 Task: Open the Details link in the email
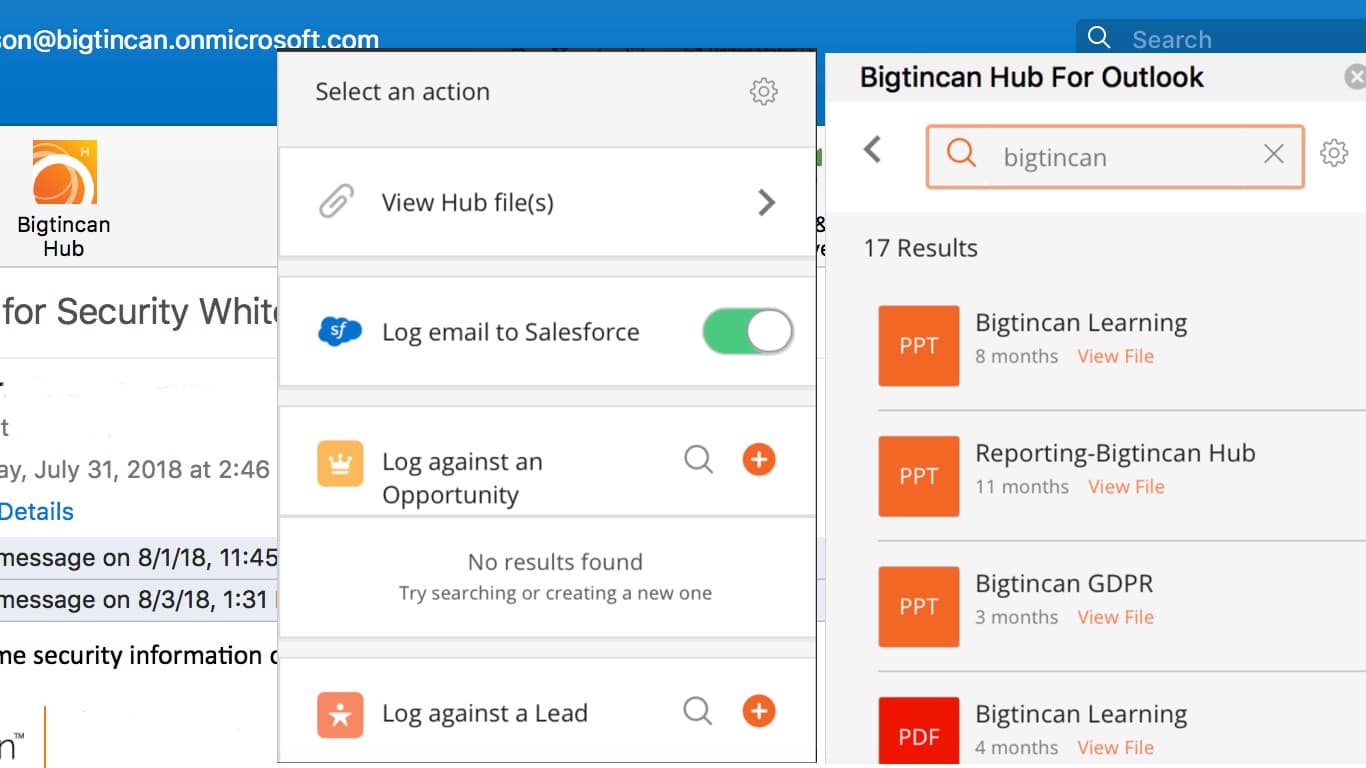[x=37, y=511]
